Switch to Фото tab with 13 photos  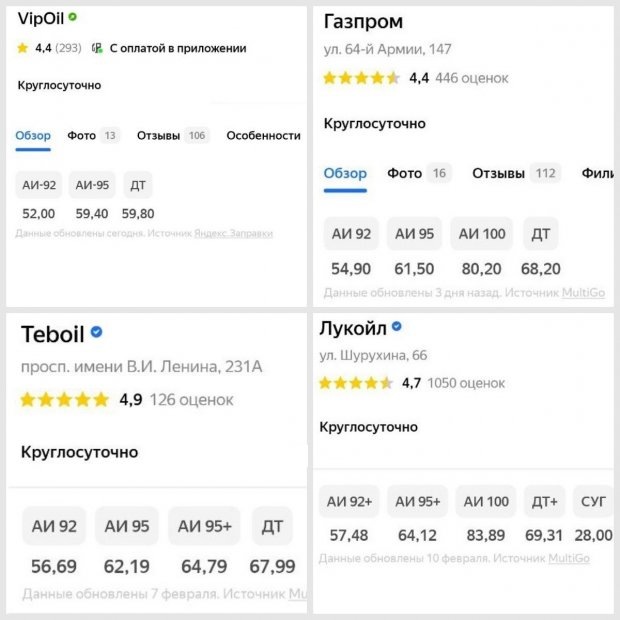(x=93, y=136)
